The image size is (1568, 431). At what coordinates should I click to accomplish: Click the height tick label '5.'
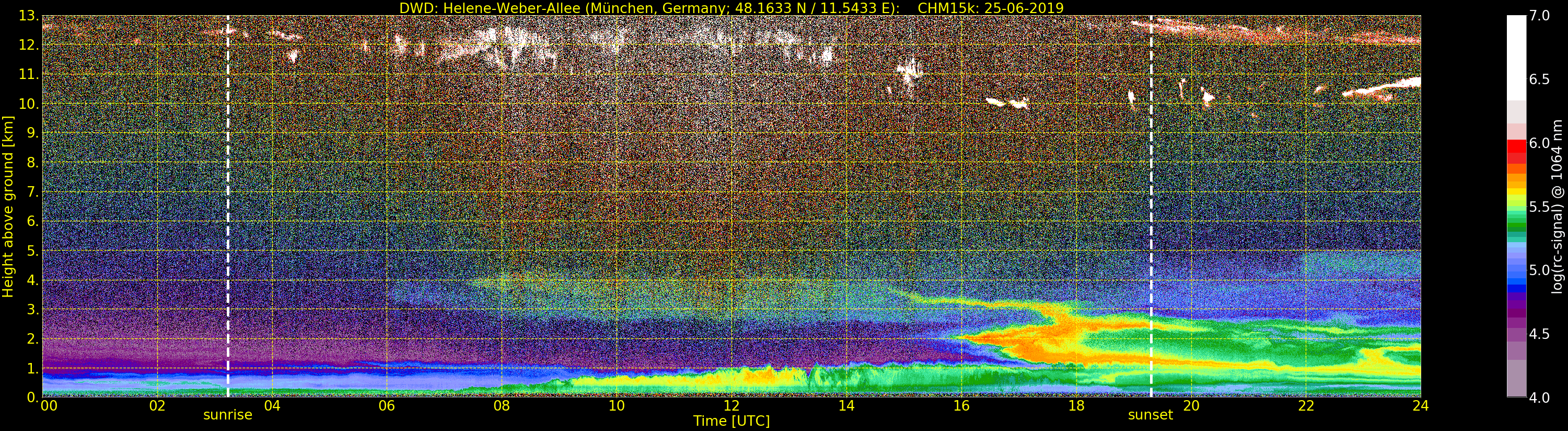coord(33,251)
